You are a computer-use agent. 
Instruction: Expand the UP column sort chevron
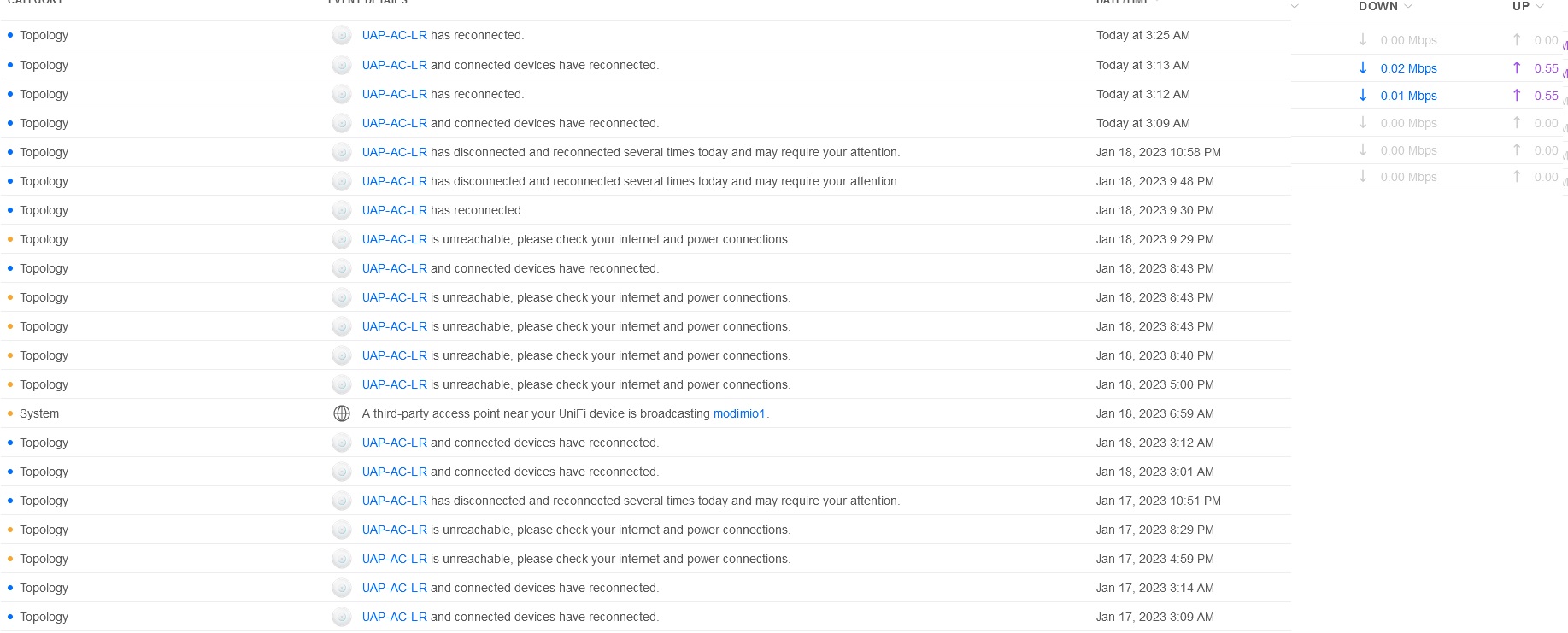click(x=1540, y=7)
